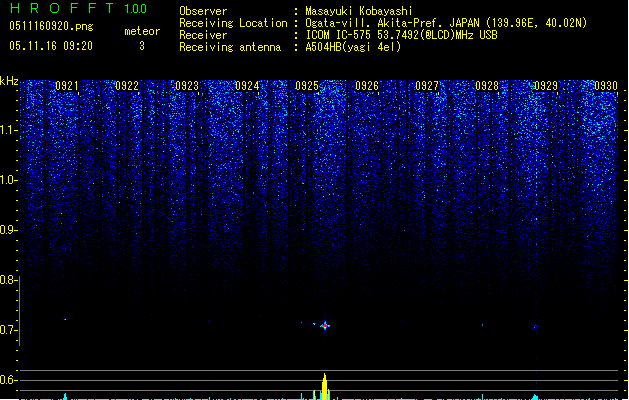Click the Observer field label
Image resolution: width=629 pixels, height=400 pixels.
(x=203, y=11)
